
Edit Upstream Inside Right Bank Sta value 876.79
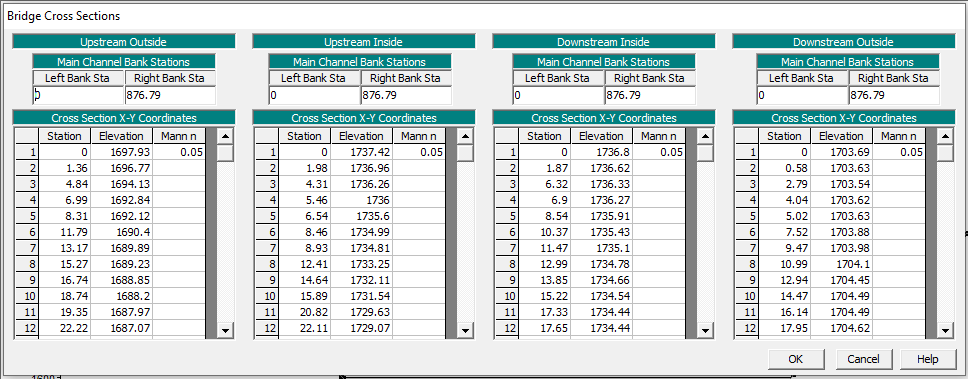[x=406, y=95]
